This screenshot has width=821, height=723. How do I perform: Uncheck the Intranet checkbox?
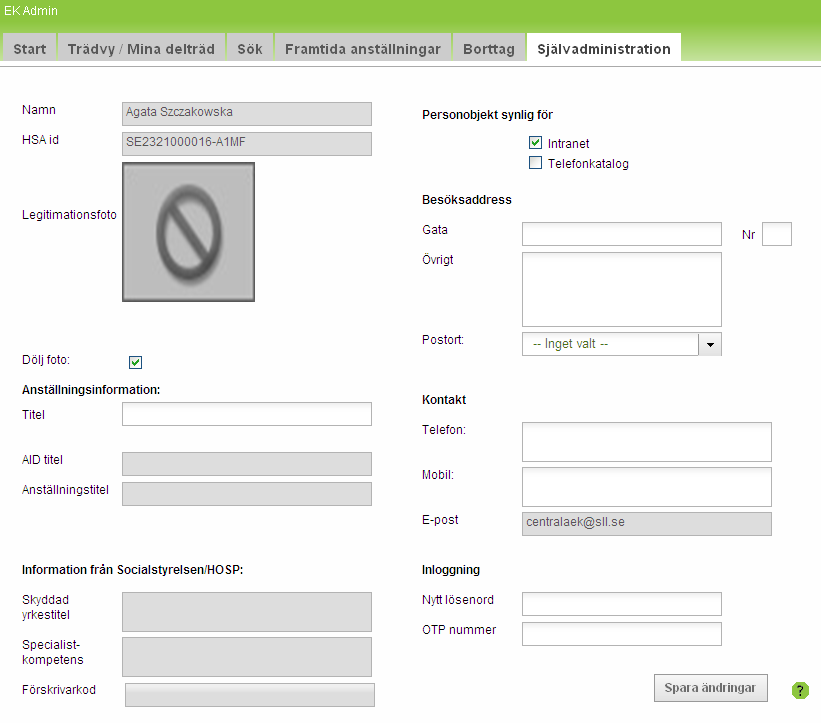click(x=535, y=142)
